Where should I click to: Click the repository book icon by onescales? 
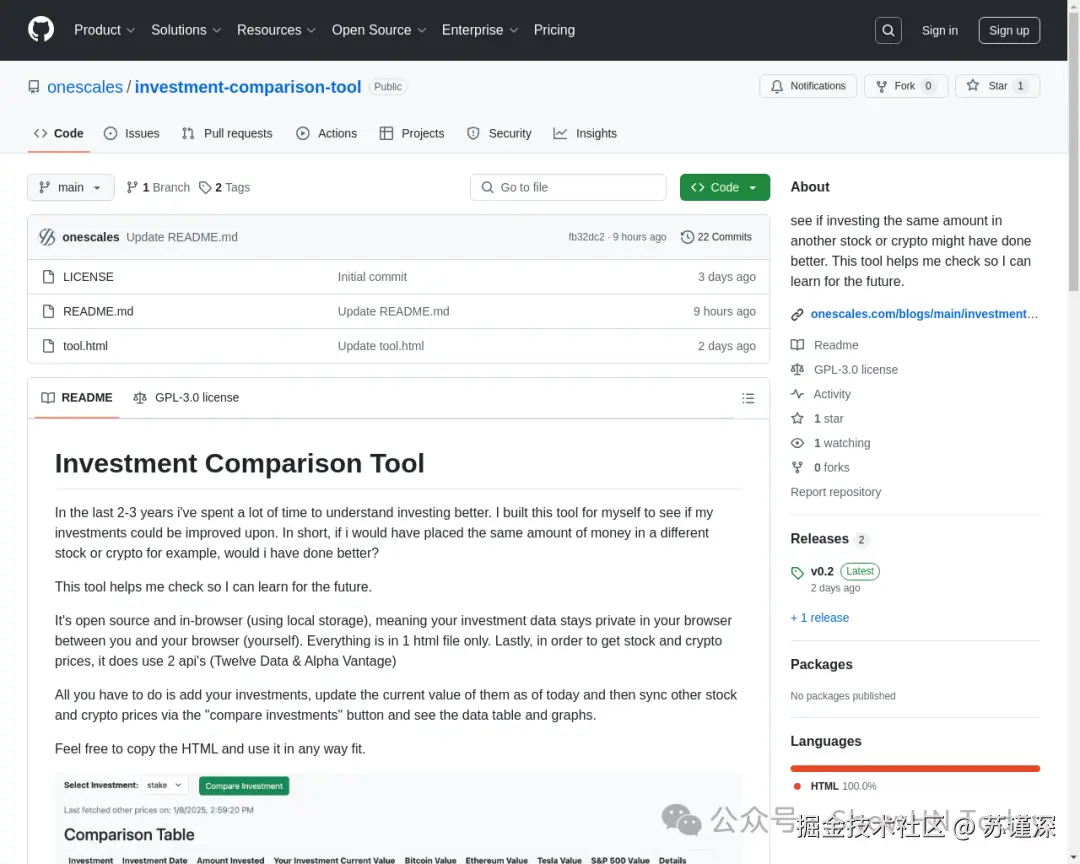[x=34, y=87]
